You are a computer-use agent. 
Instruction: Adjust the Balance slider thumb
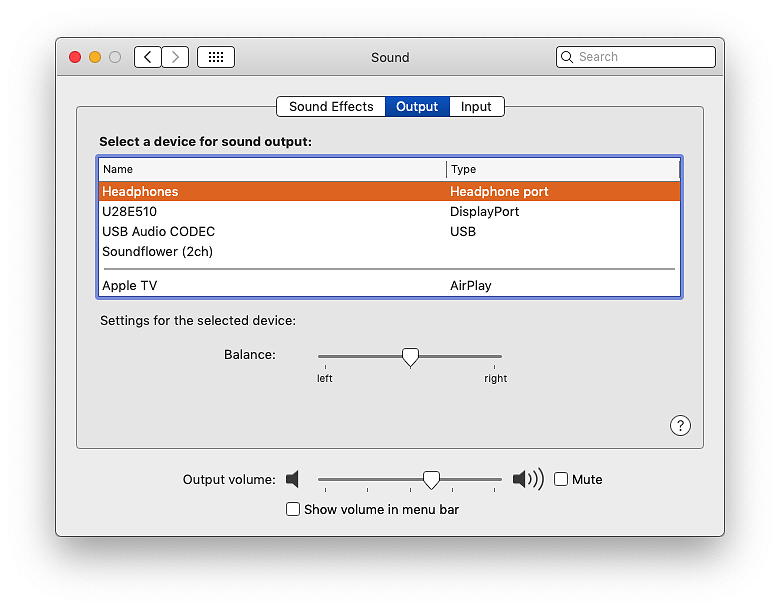tap(410, 357)
